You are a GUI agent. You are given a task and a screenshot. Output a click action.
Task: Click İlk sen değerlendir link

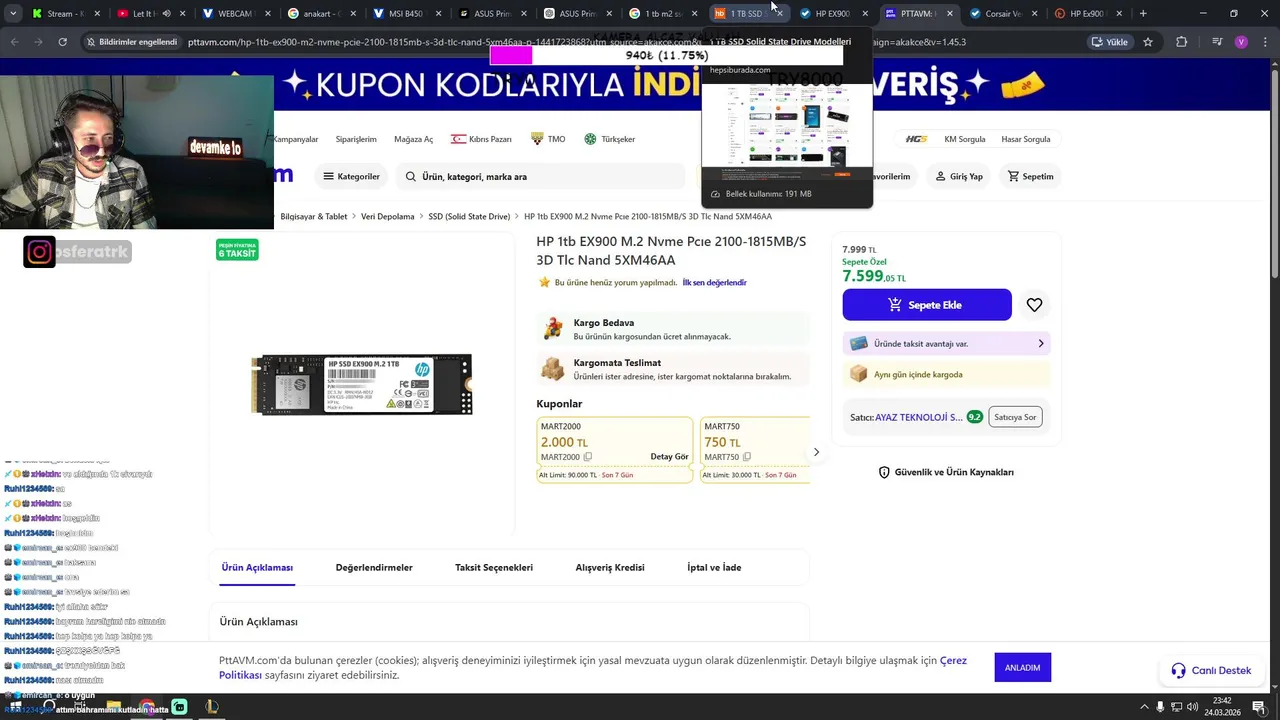coord(714,283)
